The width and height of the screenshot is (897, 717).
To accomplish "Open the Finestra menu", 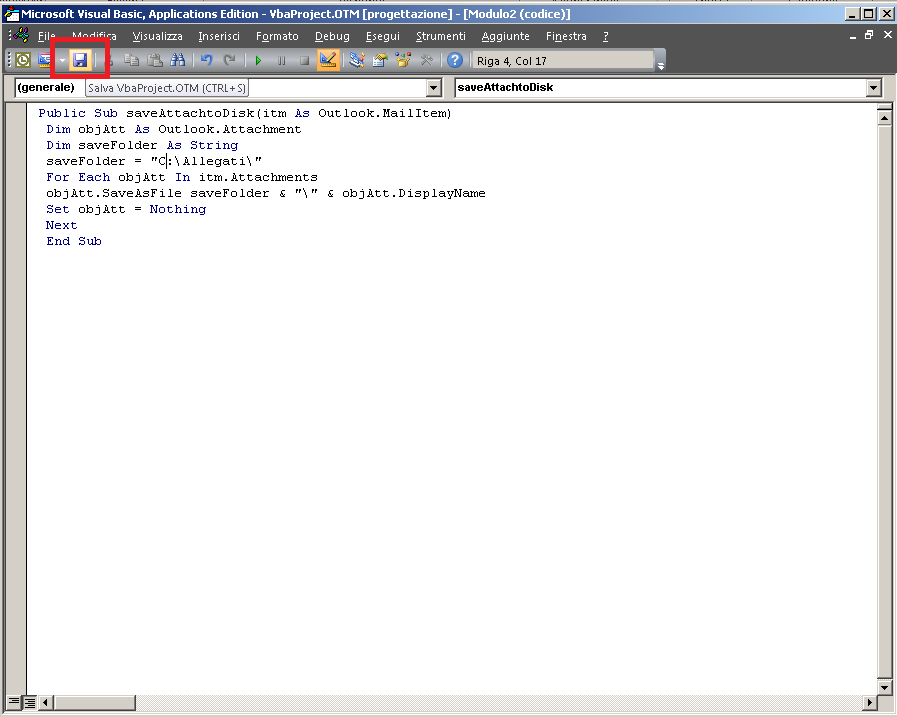I will point(566,37).
